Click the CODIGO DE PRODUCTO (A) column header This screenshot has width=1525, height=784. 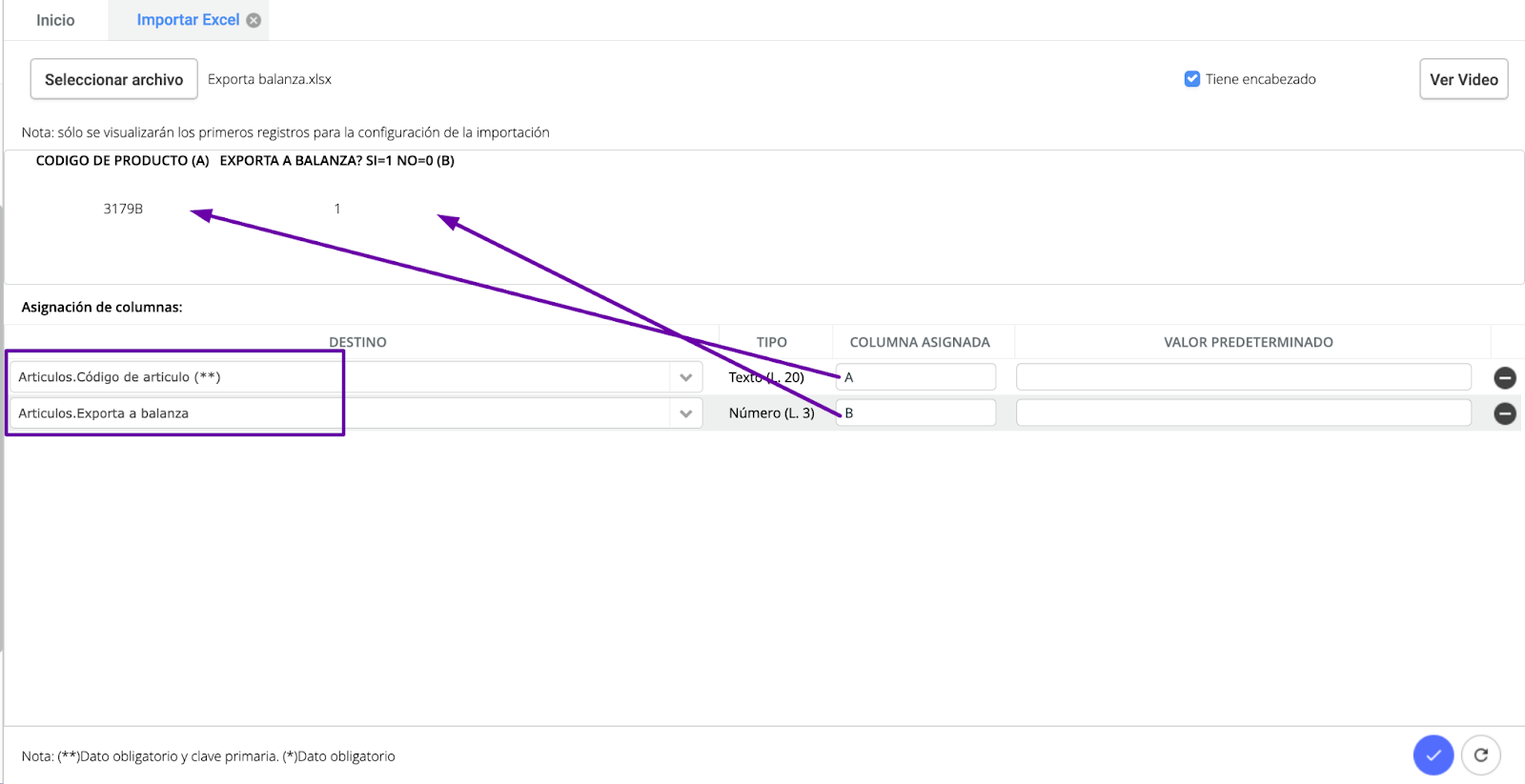[122, 161]
